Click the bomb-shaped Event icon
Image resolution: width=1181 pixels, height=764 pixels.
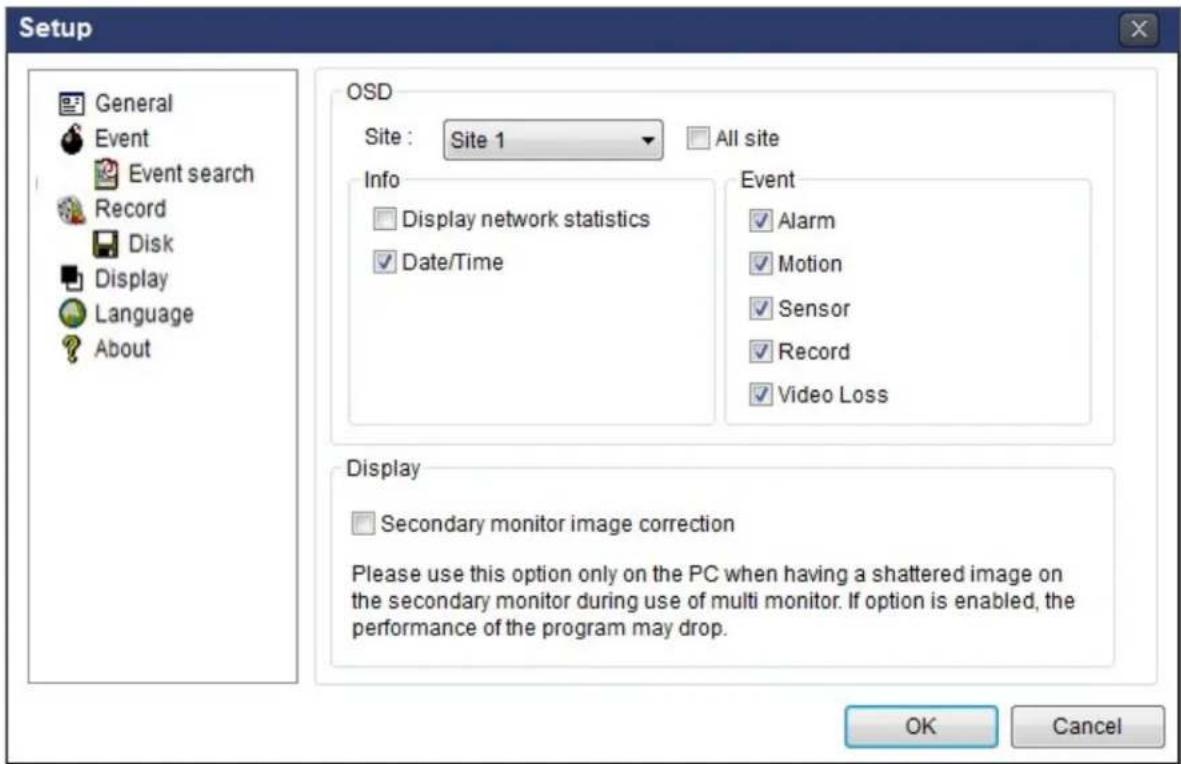72,139
